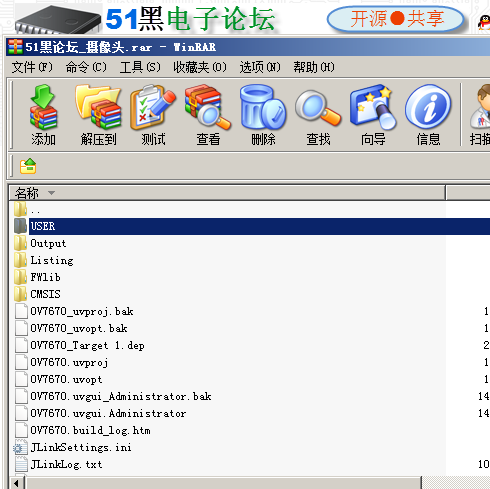
Task: Select file OV7670_Target 1.dep
Action: [x=87, y=345]
